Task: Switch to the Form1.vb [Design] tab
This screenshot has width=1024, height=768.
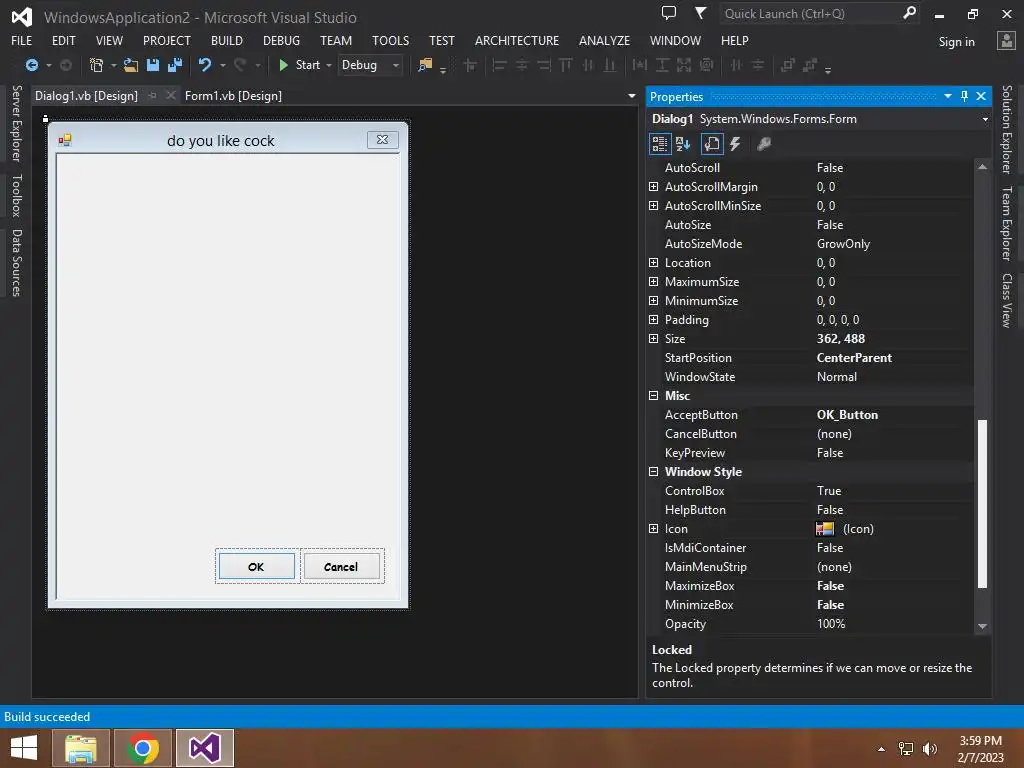Action: coord(233,95)
